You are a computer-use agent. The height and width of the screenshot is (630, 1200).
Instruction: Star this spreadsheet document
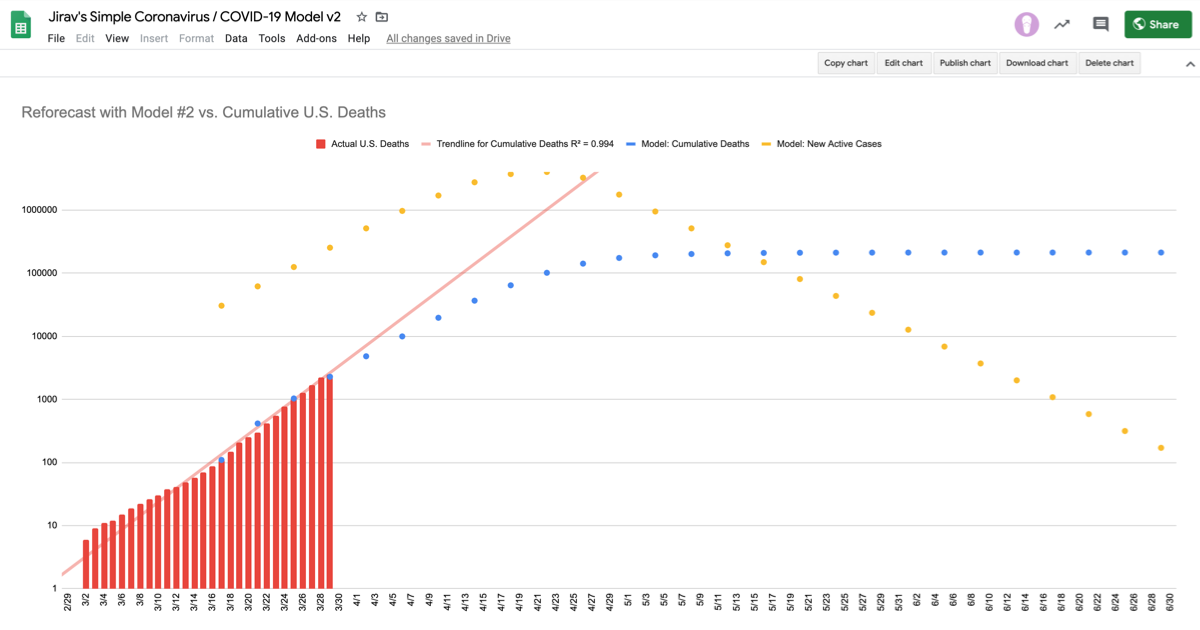(x=362, y=17)
